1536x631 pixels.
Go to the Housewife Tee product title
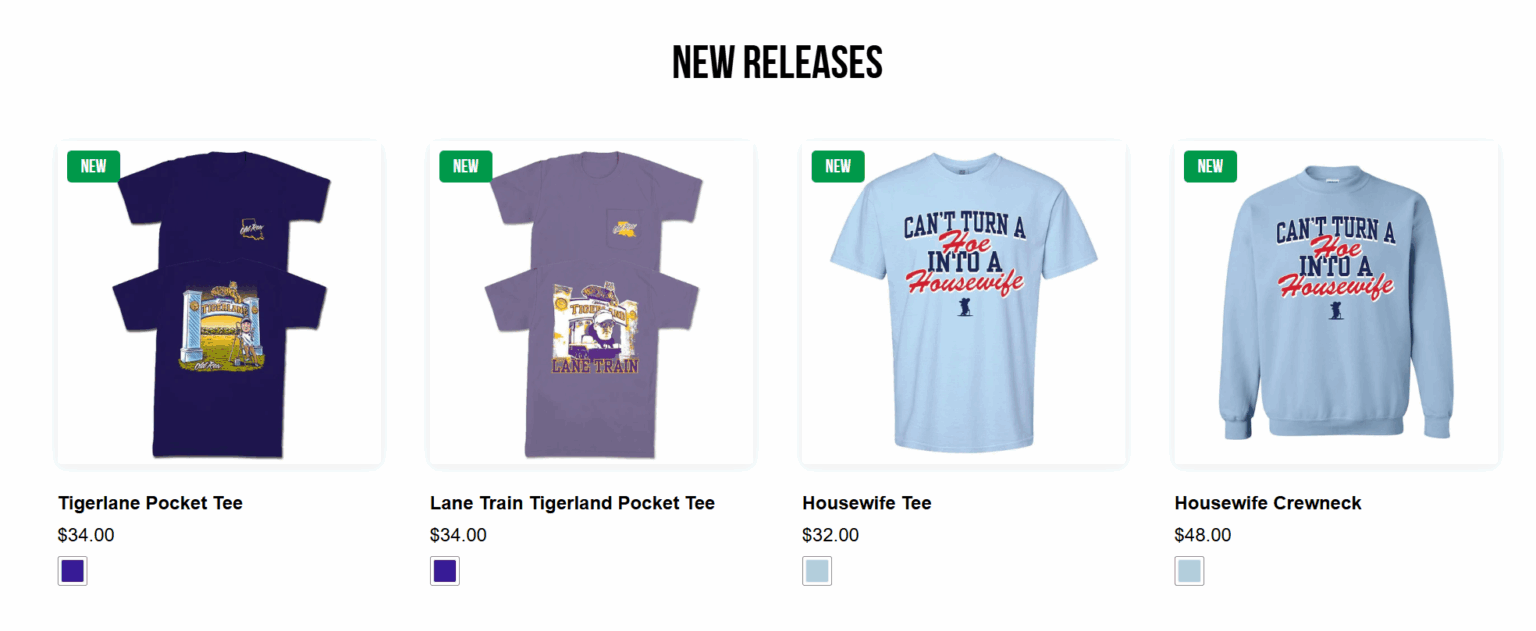pyautogui.click(x=867, y=503)
